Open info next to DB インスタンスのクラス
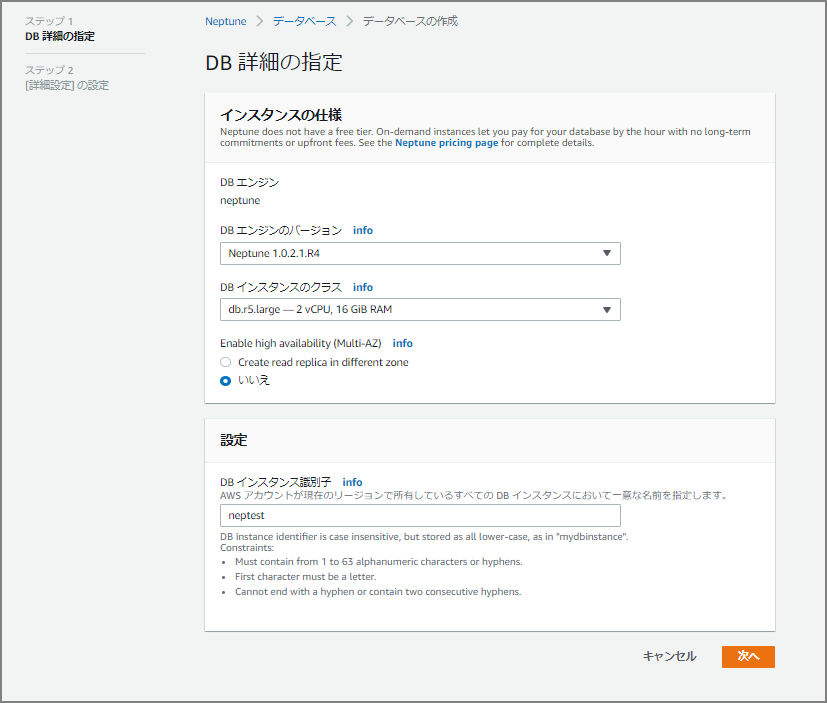 (x=362, y=287)
